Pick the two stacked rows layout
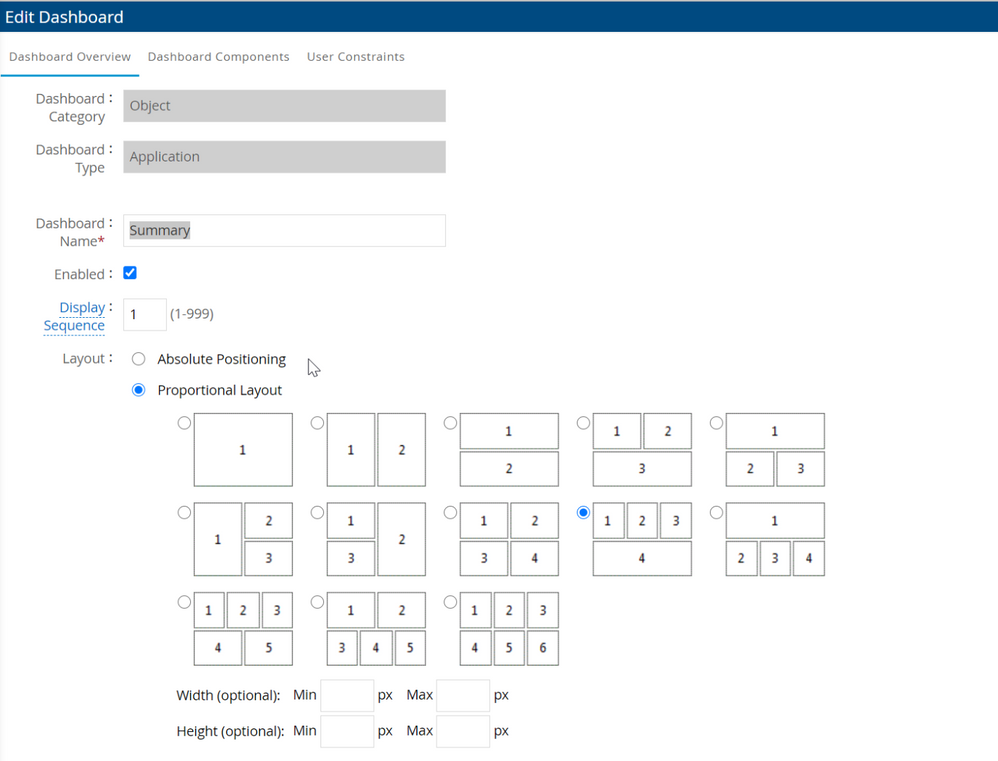This screenshot has height=761, width=998. coord(450,423)
